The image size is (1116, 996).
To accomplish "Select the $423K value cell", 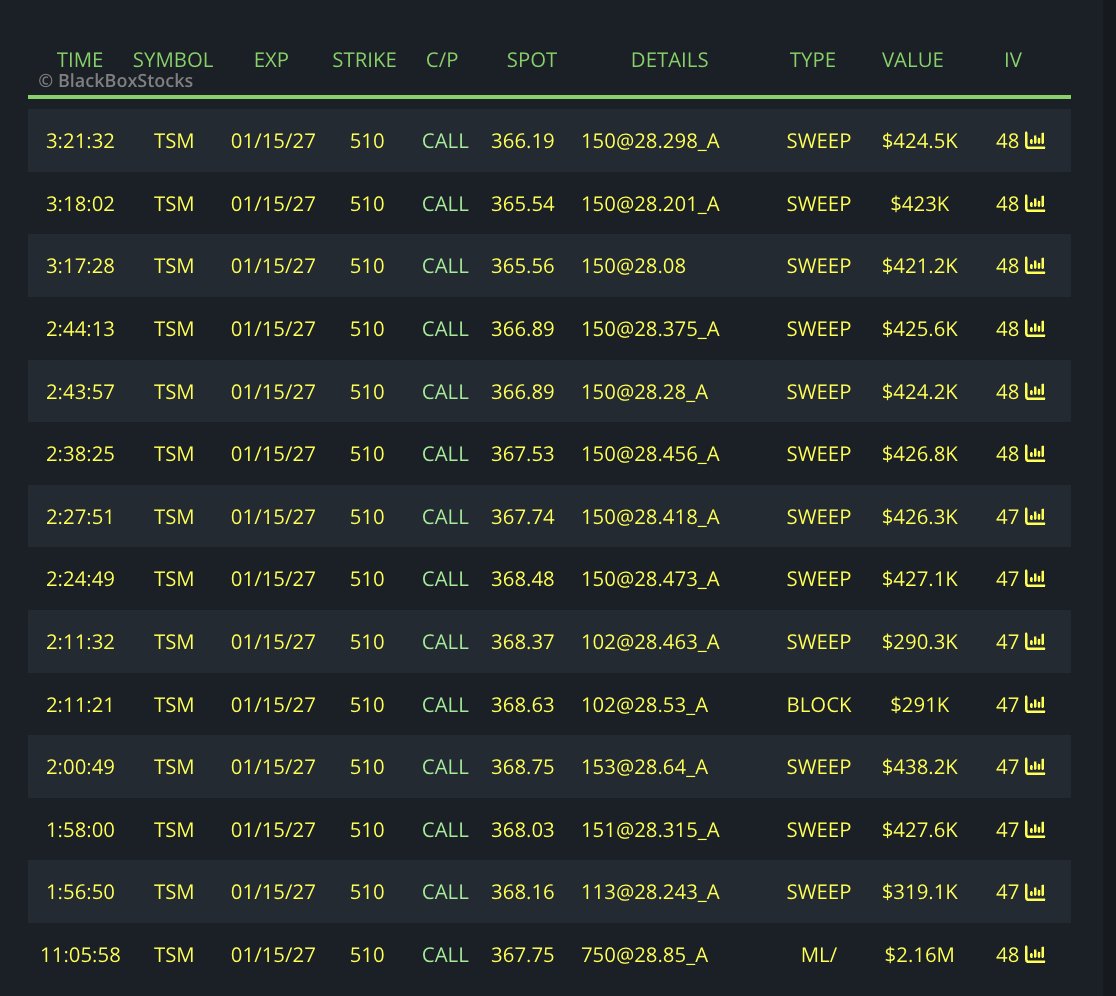I will (920, 204).
